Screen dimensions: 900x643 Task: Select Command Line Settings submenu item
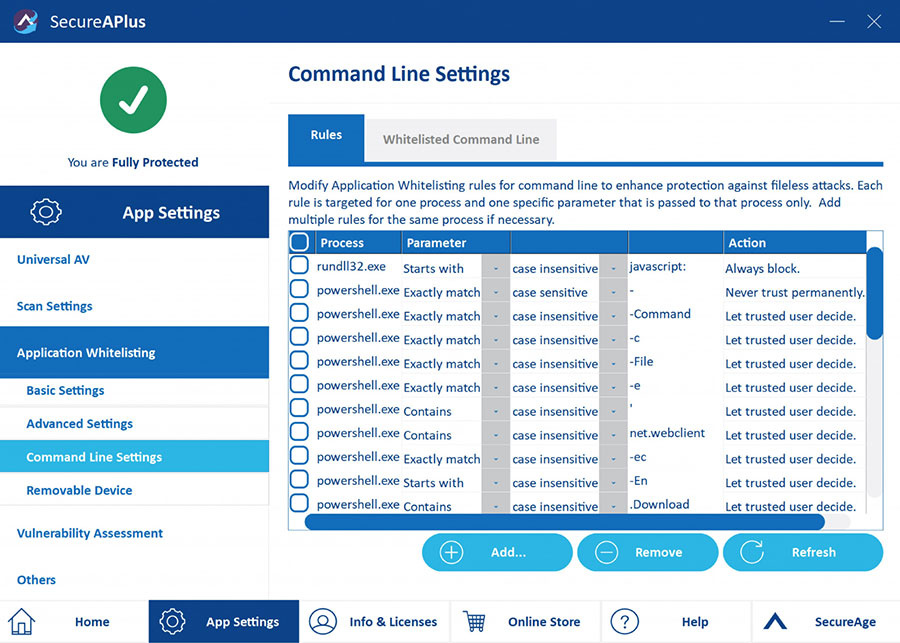134,457
